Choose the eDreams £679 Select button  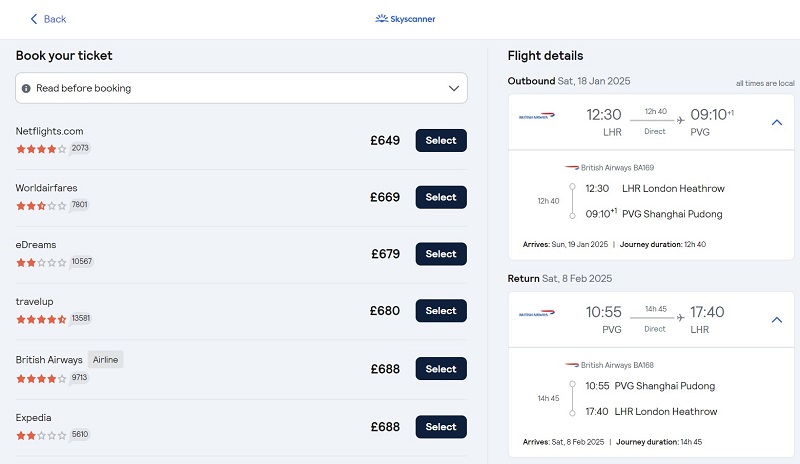tap(441, 254)
